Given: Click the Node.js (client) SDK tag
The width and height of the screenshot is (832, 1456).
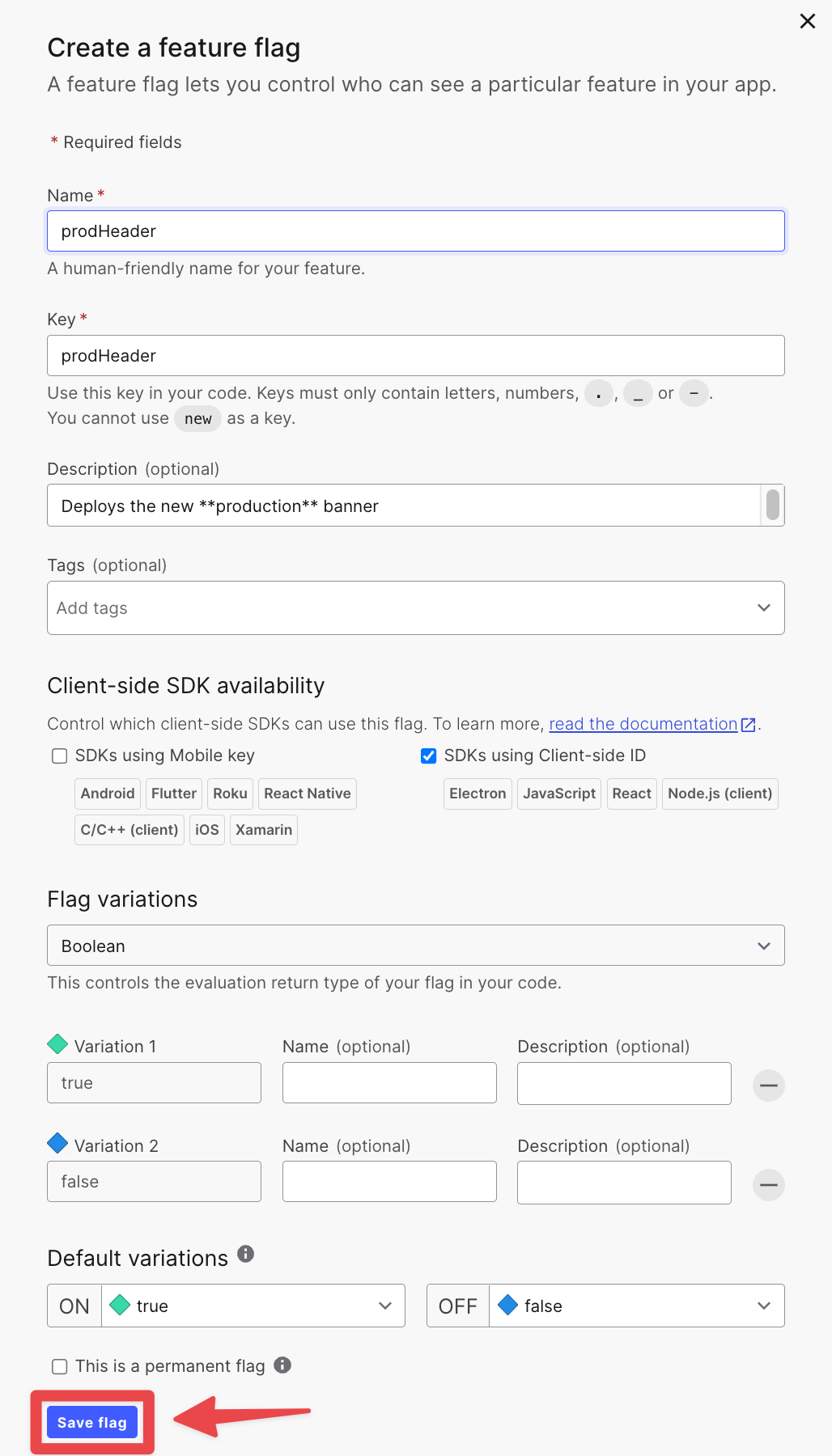Looking at the screenshot, I should pos(720,794).
